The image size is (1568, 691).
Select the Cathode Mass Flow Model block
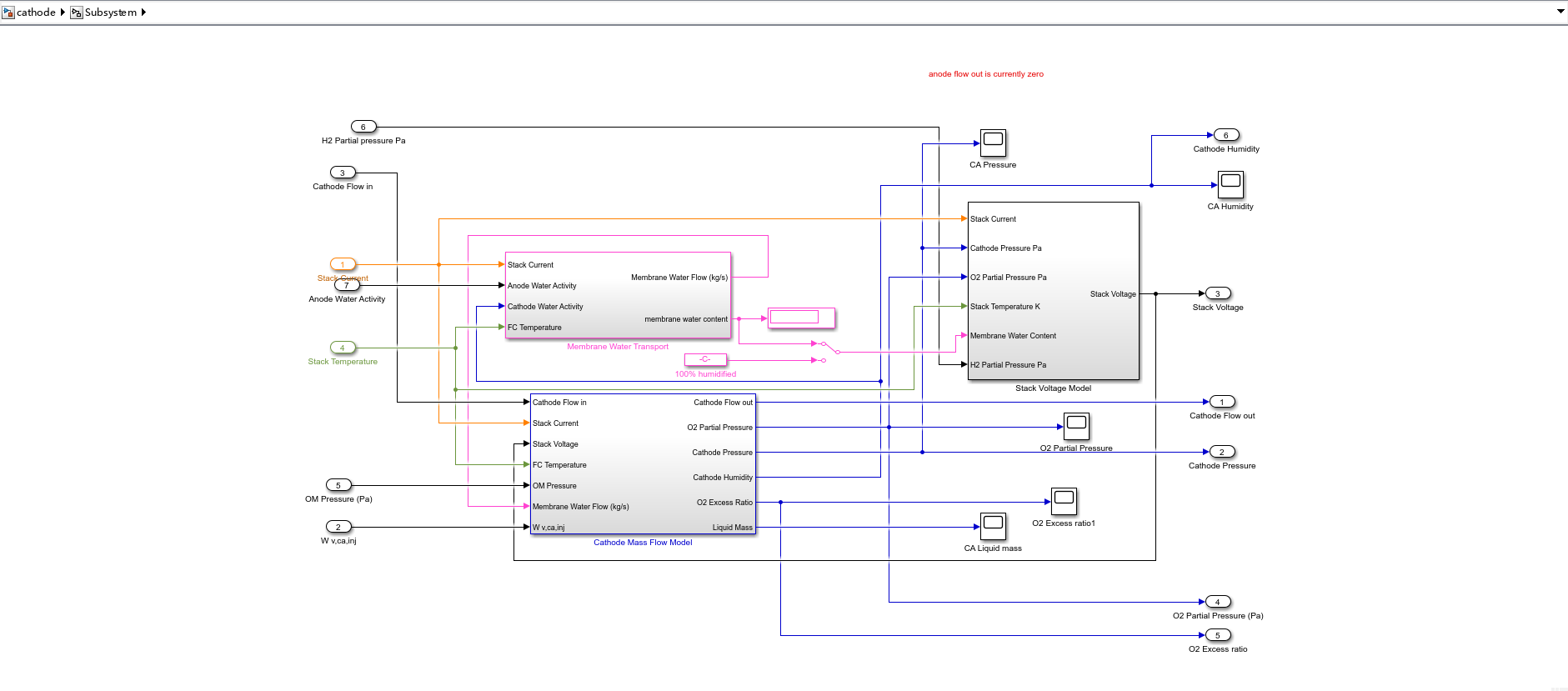[643, 464]
